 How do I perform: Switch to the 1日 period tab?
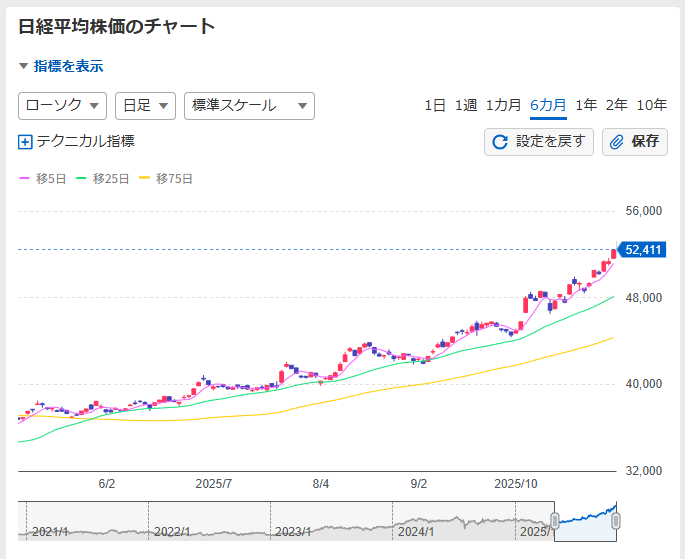point(435,106)
